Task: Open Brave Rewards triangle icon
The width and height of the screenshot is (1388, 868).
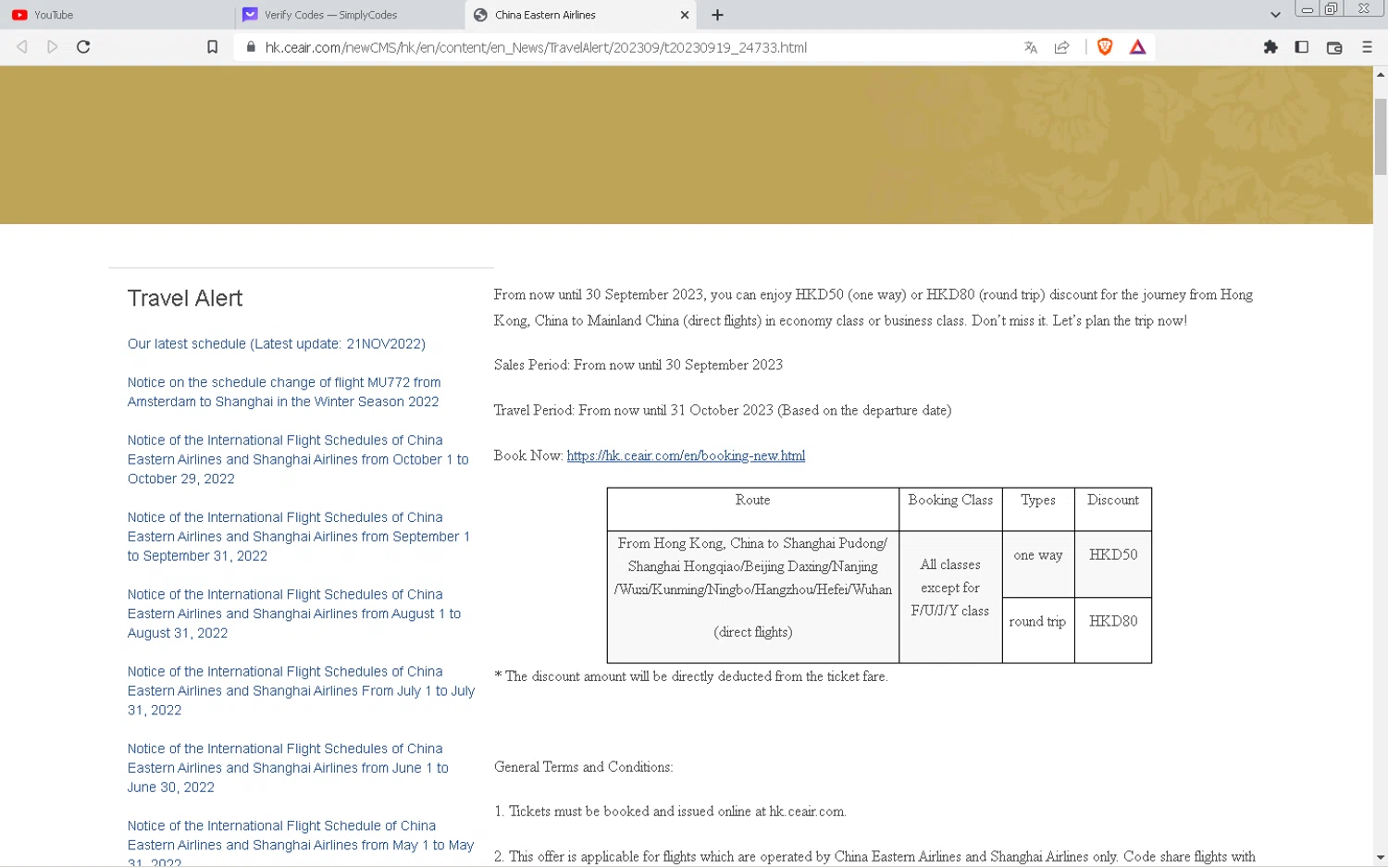Action: [1138, 47]
